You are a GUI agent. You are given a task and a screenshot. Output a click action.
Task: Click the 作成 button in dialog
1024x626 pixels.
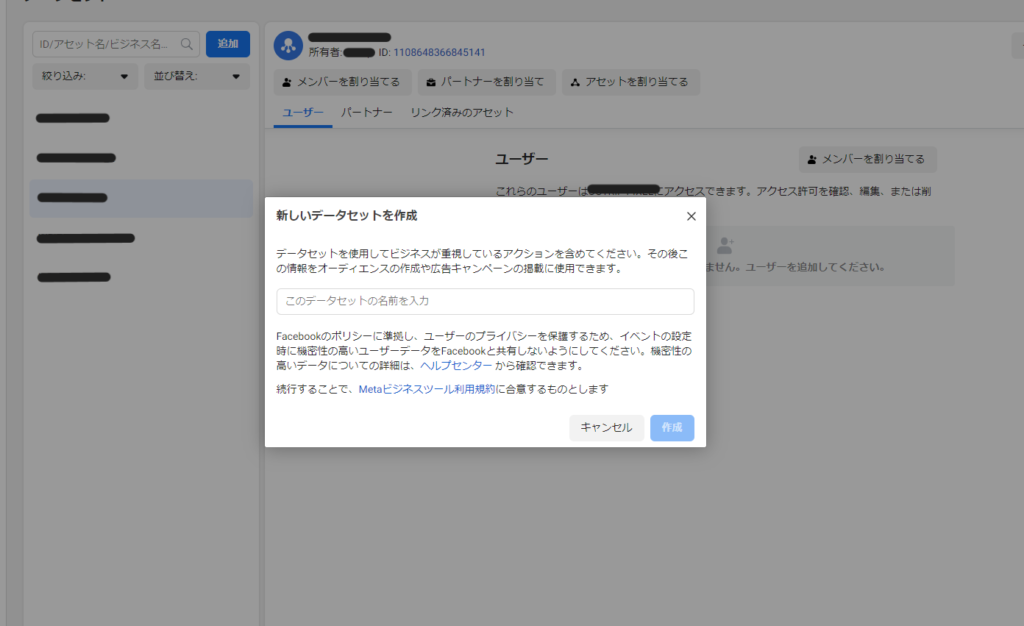pos(671,428)
